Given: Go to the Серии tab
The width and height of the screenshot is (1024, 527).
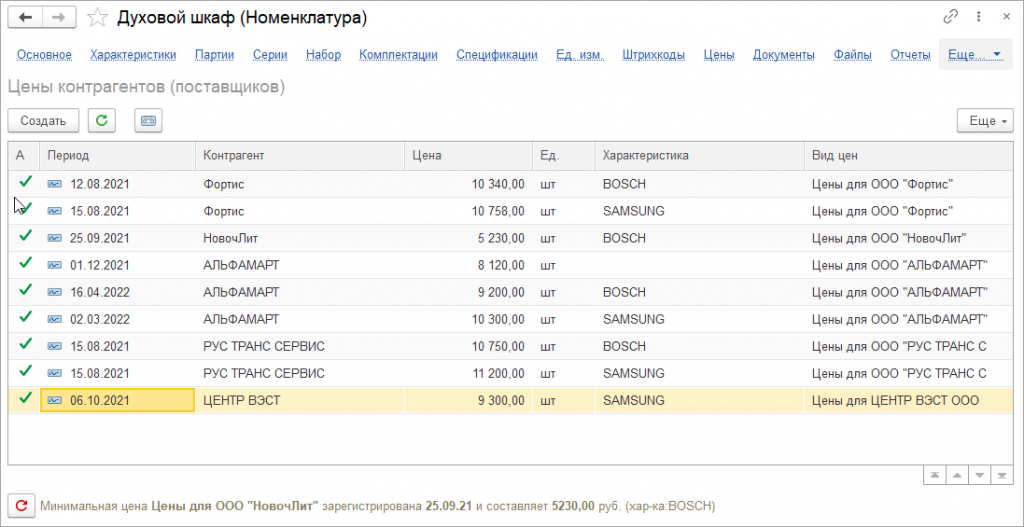Looking at the screenshot, I should pyautogui.click(x=270, y=55).
